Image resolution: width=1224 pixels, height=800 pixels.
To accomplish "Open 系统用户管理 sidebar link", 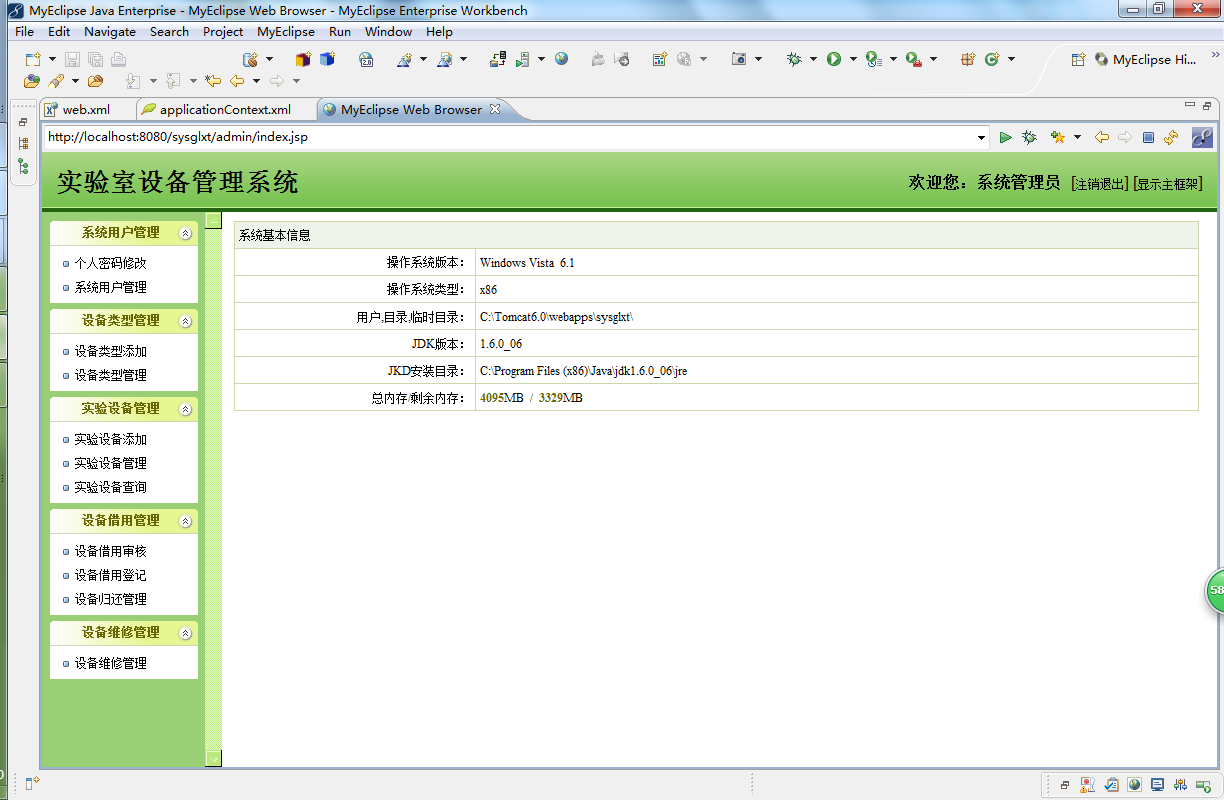I will coord(110,287).
